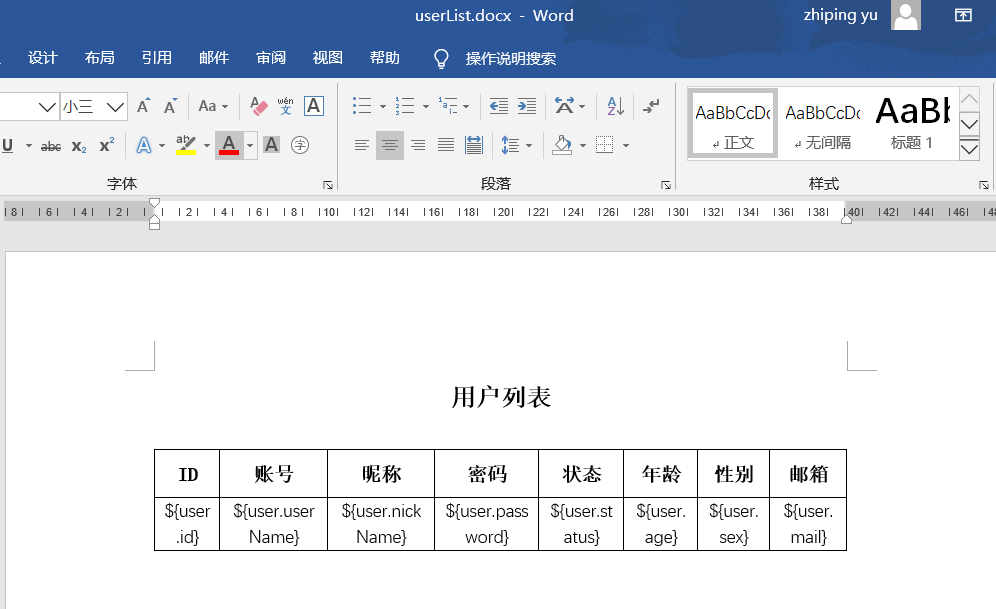Open the 视图 ribbon tab

(x=327, y=57)
